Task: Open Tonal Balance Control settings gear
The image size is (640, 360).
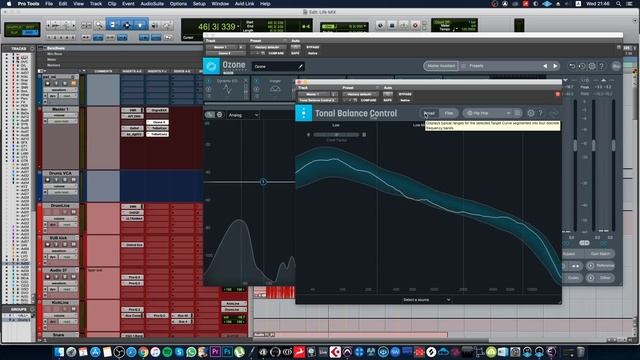Action: click(x=531, y=113)
